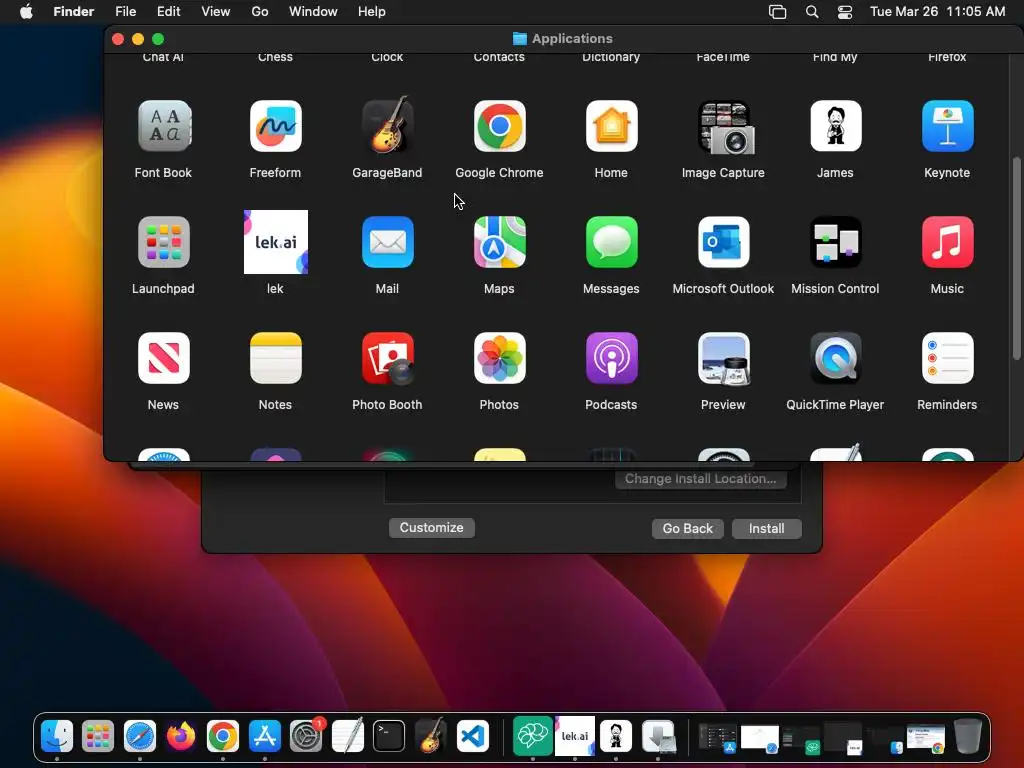Image resolution: width=1024 pixels, height=768 pixels.
Task: Open the View menu
Action: (216, 12)
